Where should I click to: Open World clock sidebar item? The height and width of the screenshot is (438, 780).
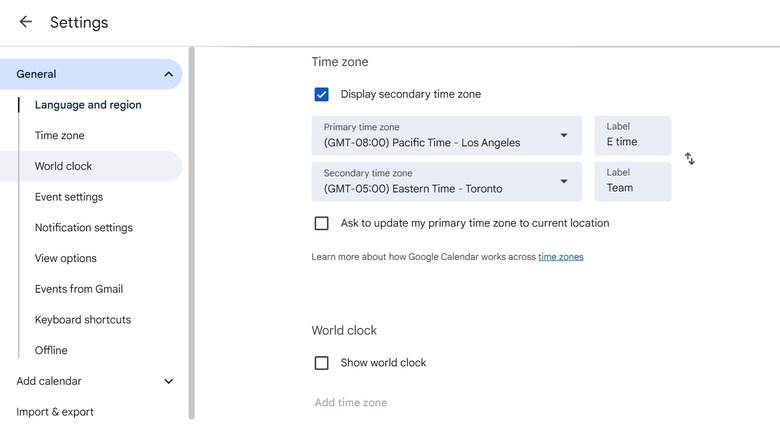pyautogui.click(x=63, y=166)
